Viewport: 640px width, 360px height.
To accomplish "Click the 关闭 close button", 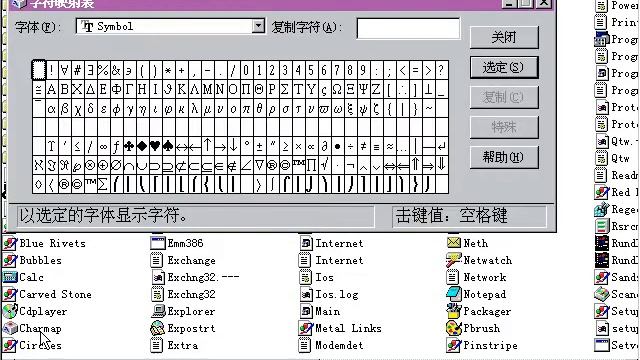I will pos(504,37).
